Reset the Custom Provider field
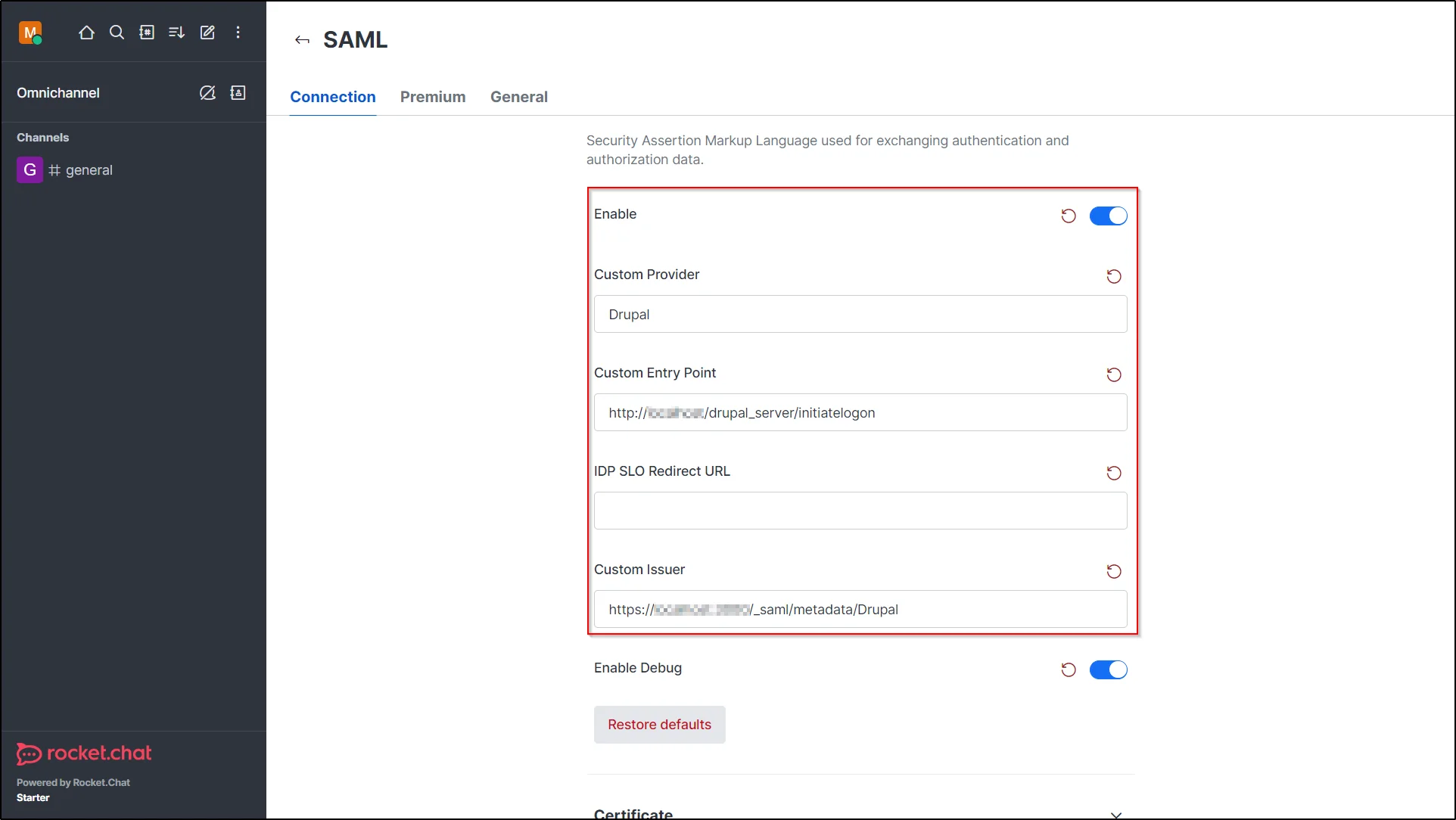1456x820 pixels. click(1114, 277)
